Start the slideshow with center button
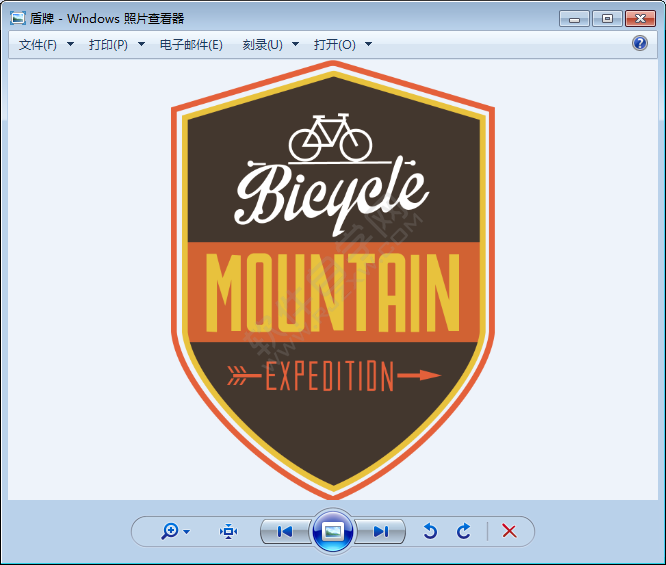This screenshot has width=666, height=565. (x=333, y=531)
